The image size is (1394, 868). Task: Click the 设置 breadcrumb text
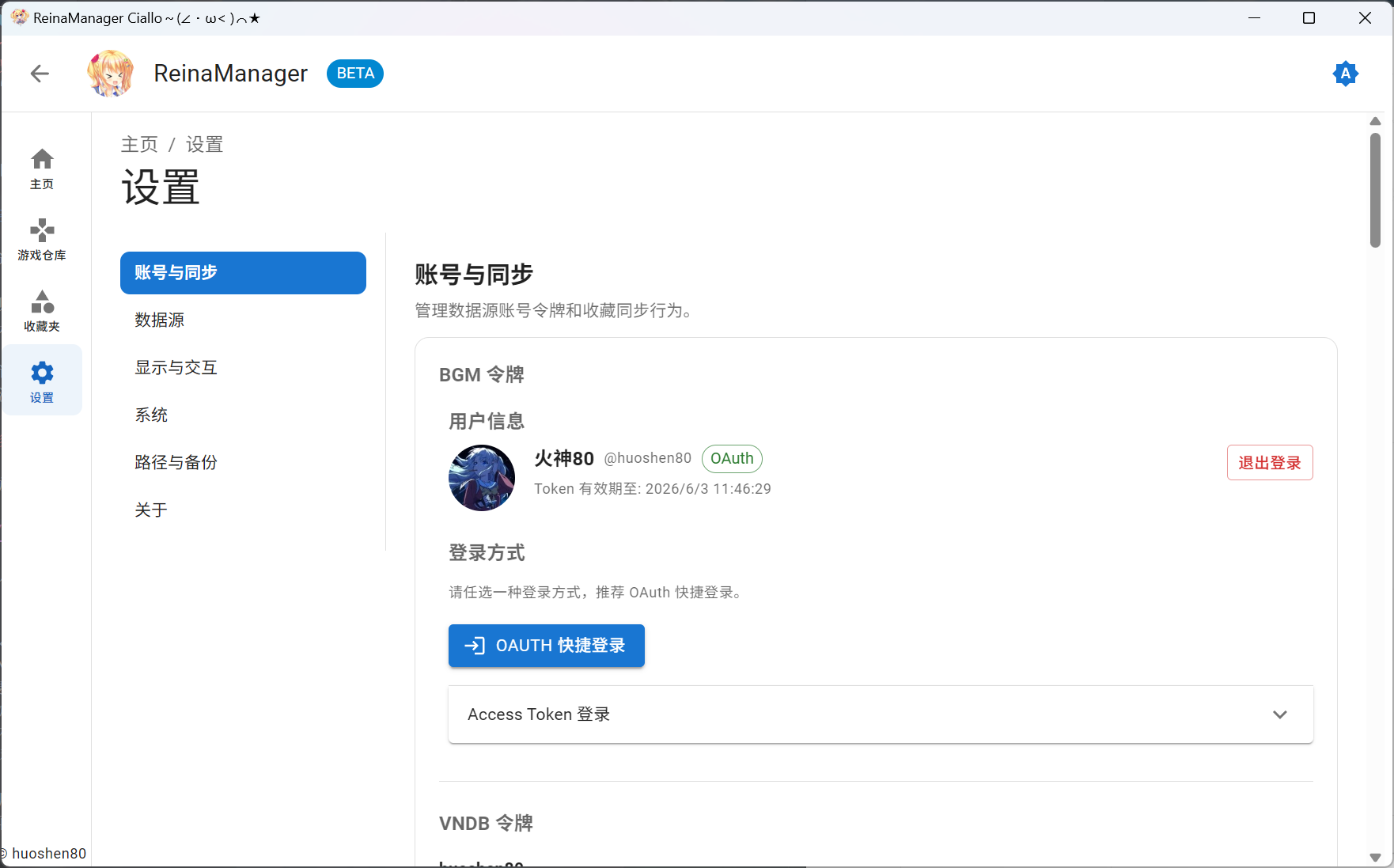[x=205, y=145]
